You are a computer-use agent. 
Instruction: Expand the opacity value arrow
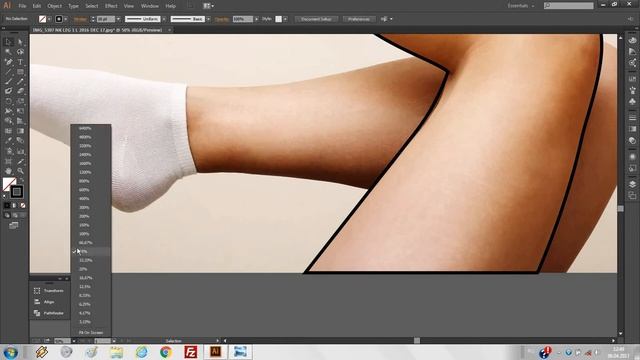click(257, 19)
